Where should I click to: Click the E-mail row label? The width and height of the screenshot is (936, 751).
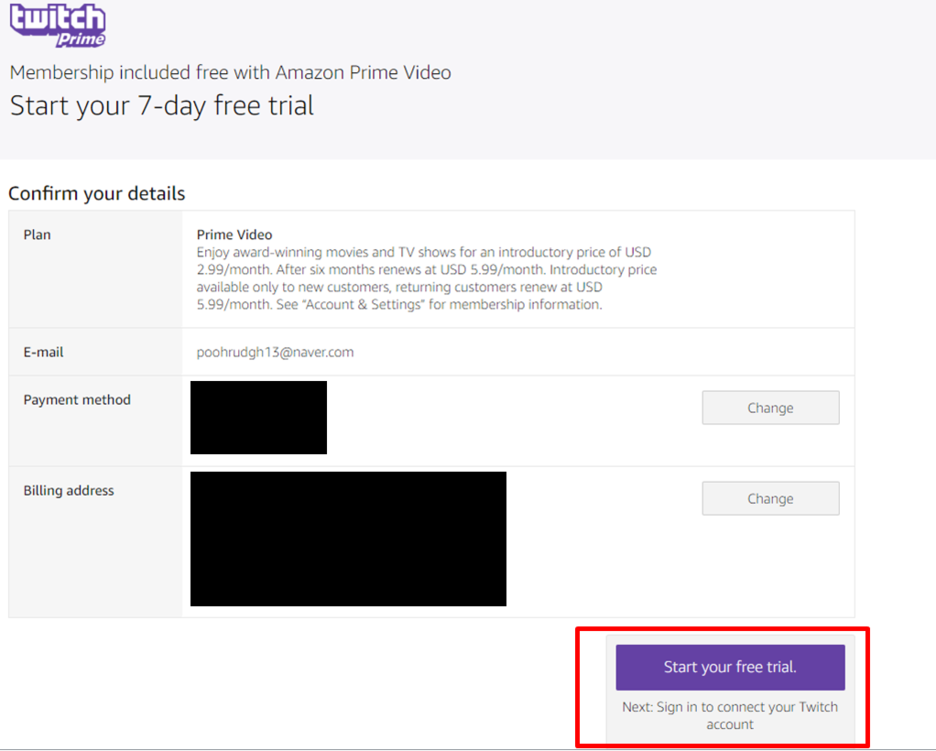(43, 352)
